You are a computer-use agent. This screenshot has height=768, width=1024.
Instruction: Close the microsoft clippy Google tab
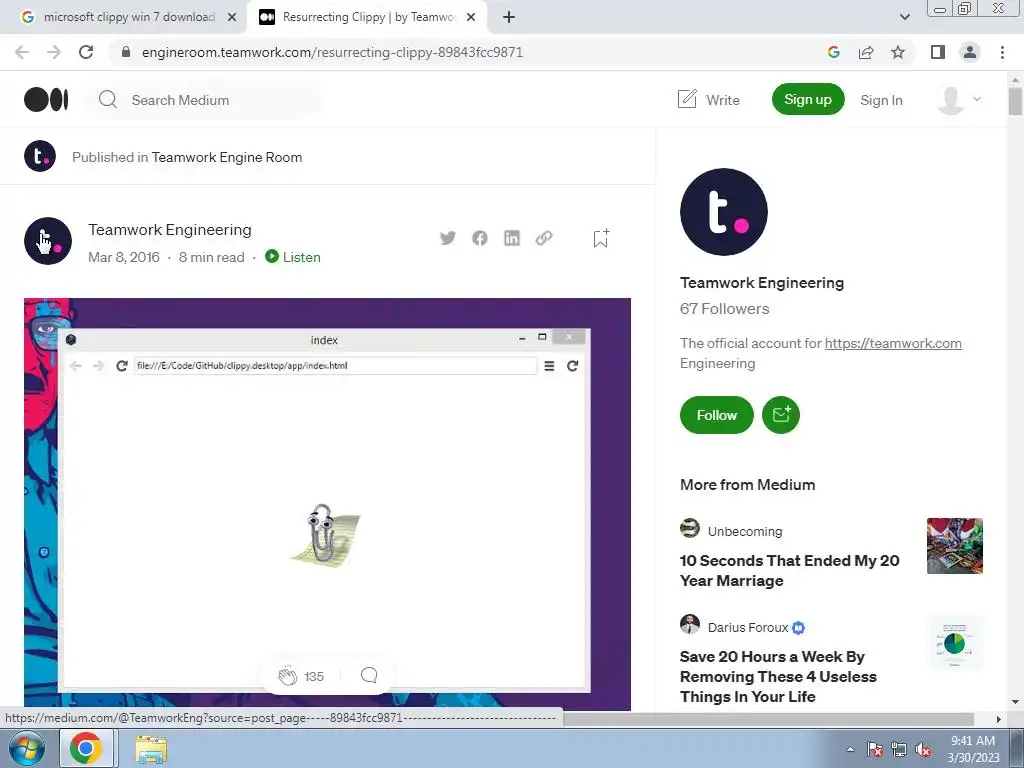point(232,17)
